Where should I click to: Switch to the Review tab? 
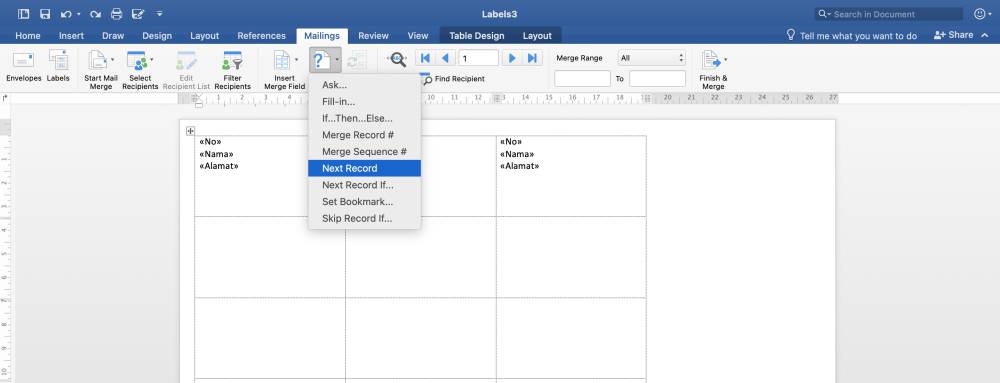(x=374, y=36)
